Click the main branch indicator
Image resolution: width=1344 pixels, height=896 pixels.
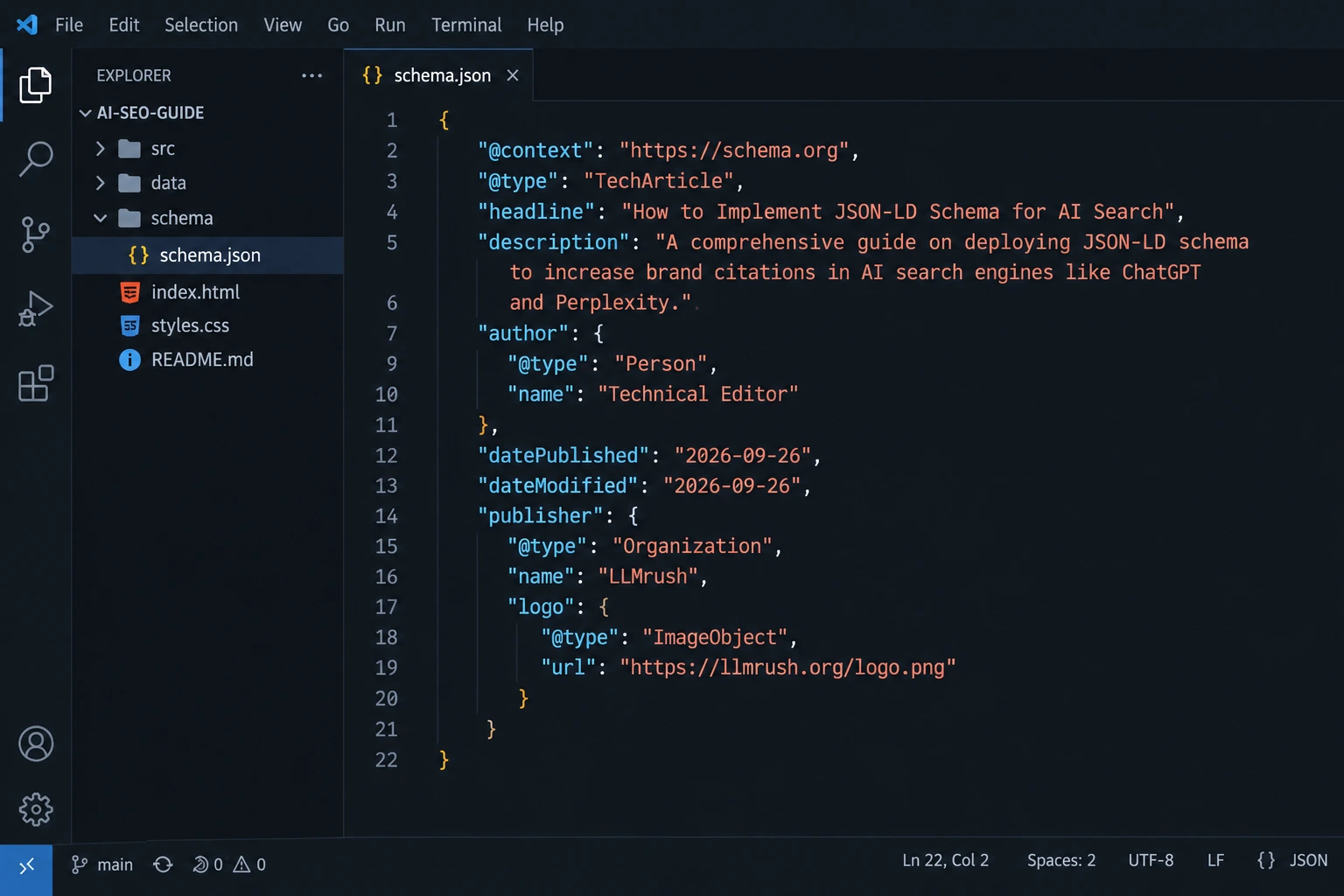pyautogui.click(x=102, y=864)
